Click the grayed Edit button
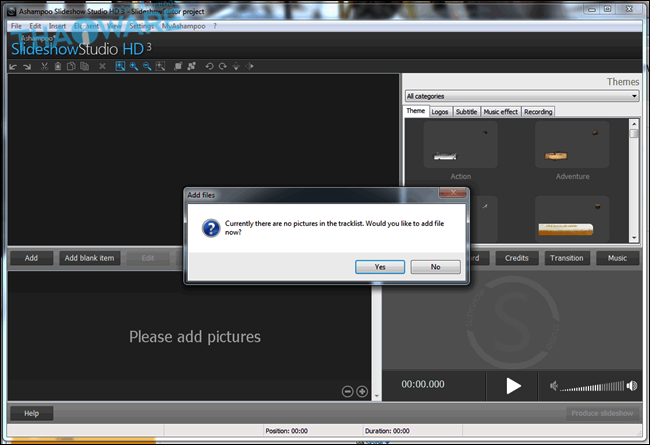This screenshot has width=650, height=445. [x=148, y=258]
